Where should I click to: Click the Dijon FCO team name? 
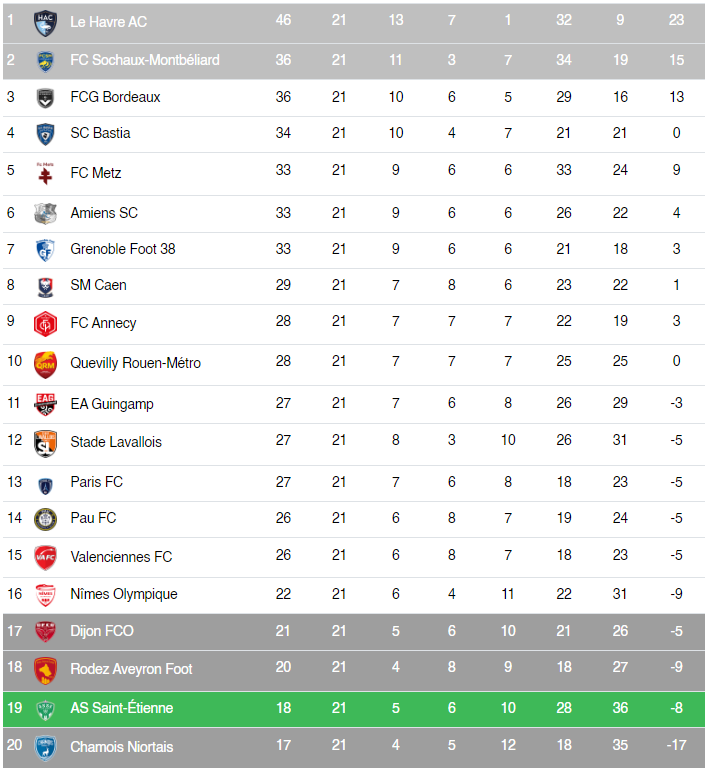pyautogui.click(x=102, y=631)
